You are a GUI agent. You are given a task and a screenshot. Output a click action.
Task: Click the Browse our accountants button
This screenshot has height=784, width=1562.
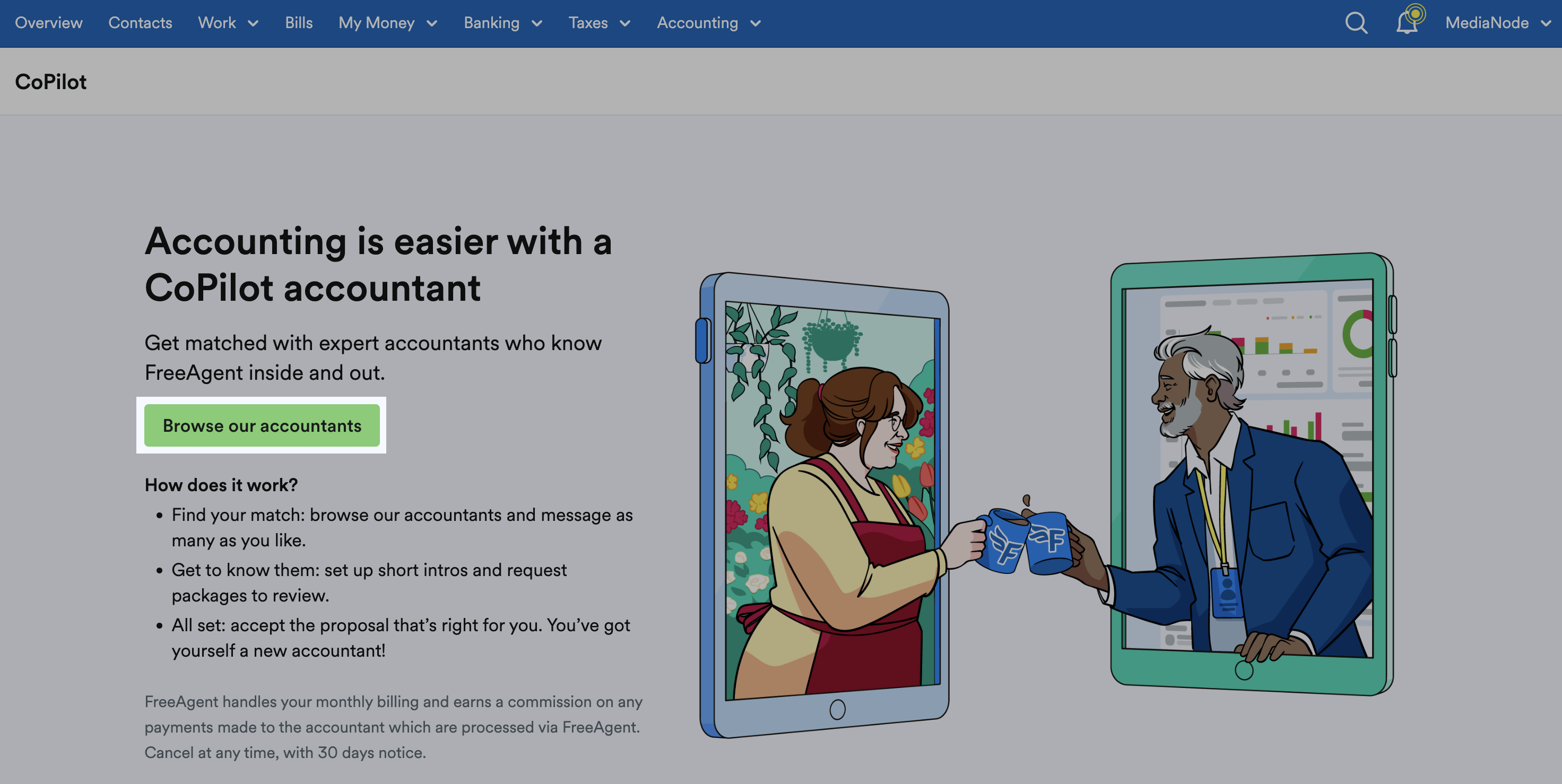click(x=262, y=425)
